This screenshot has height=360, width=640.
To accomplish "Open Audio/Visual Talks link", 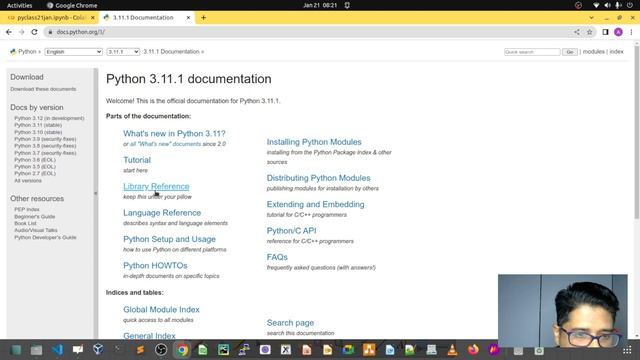I will (36, 230).
